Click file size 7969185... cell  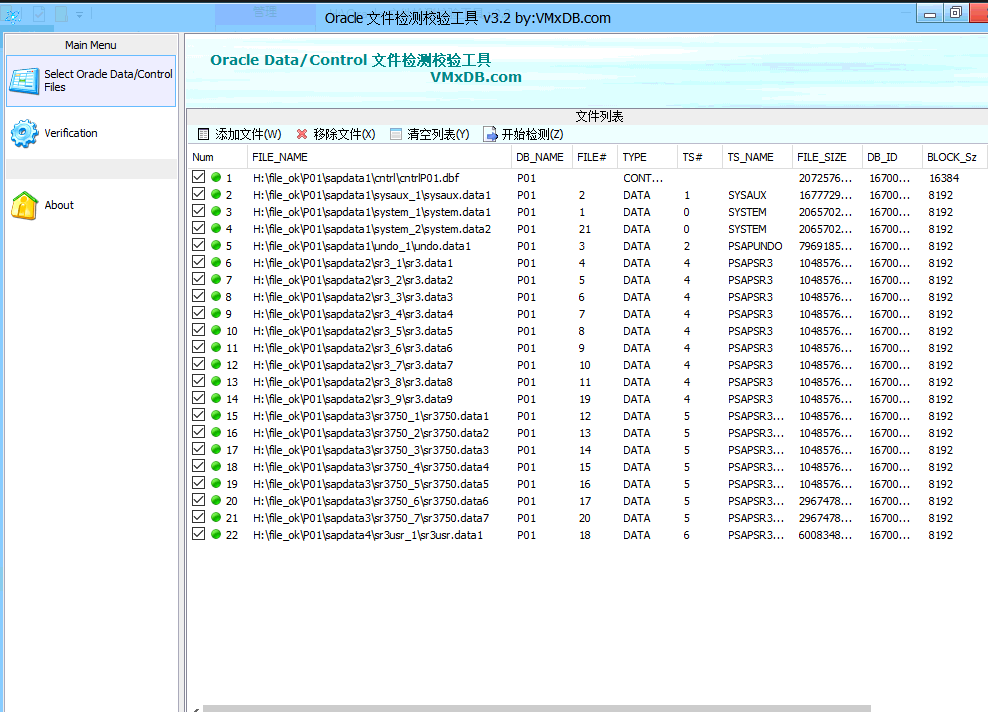[825, 246]
